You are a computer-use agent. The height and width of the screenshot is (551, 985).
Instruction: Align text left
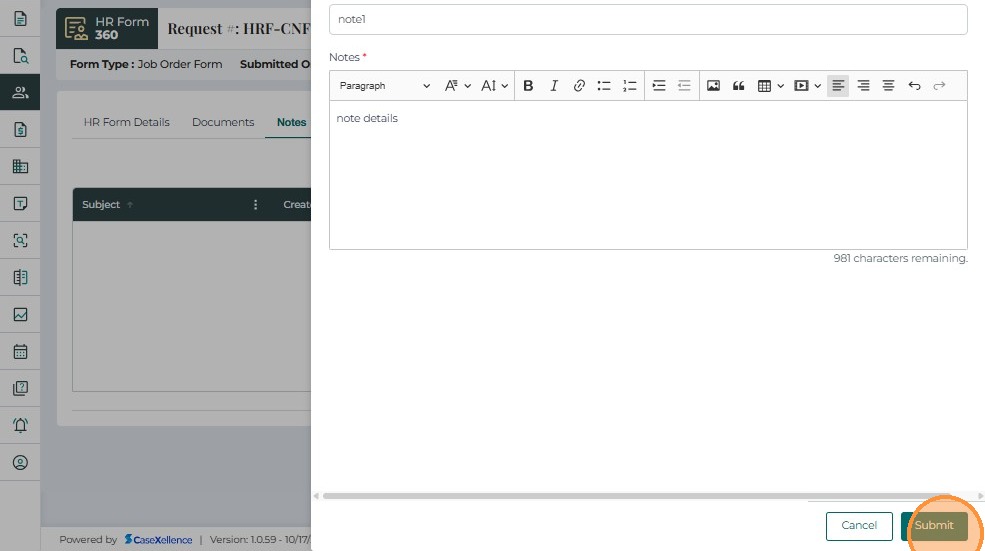[x=838, y=85]
